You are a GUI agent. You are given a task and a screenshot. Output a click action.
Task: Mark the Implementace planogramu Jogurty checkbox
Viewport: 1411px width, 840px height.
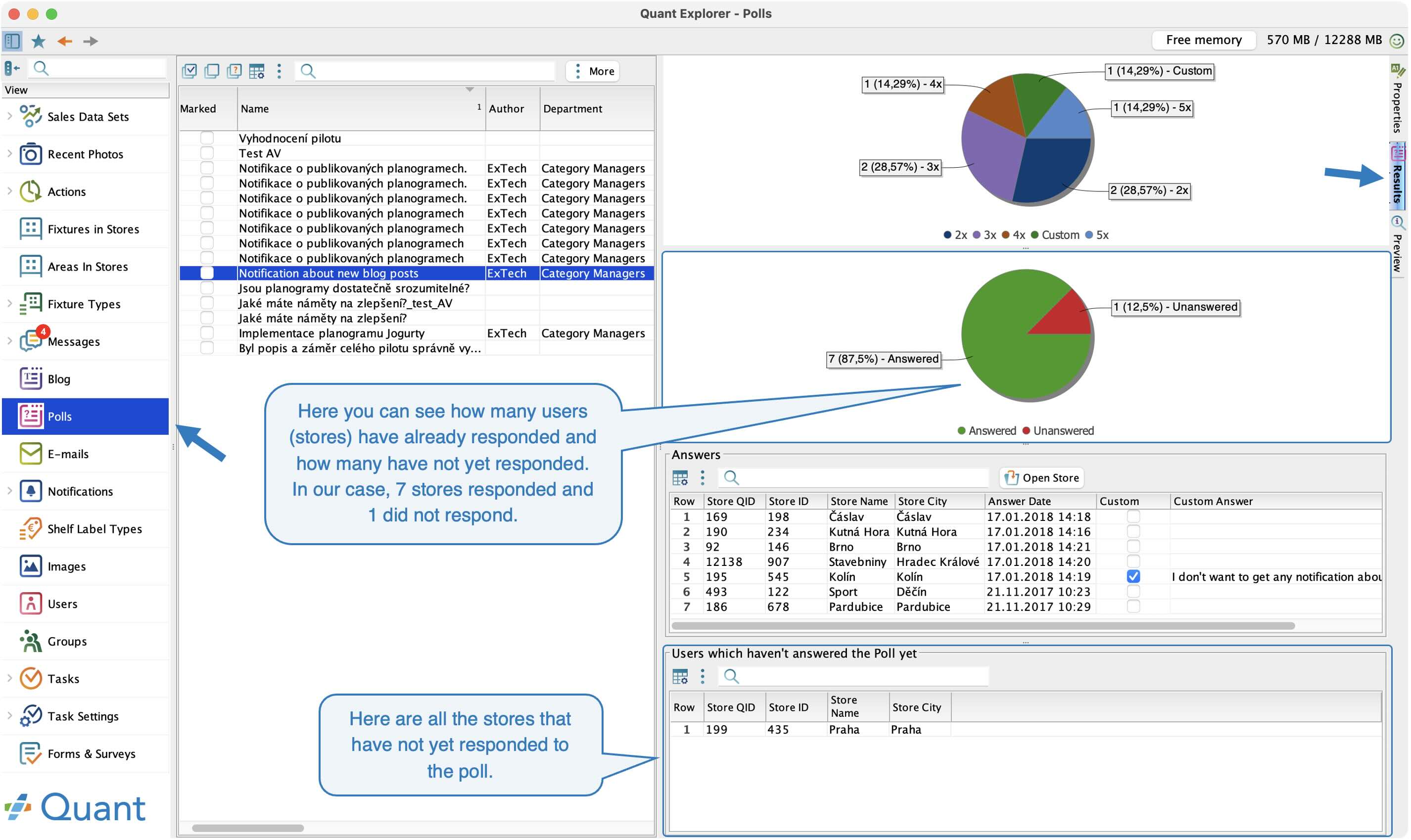[x=207, y=333]
